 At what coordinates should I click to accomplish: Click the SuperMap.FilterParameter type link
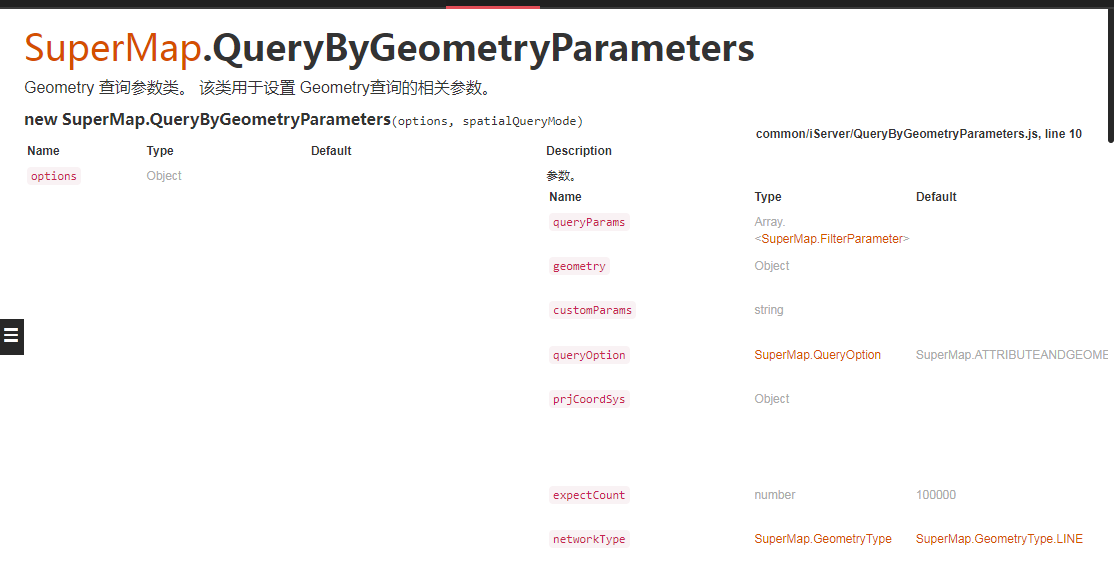(832, 239)
